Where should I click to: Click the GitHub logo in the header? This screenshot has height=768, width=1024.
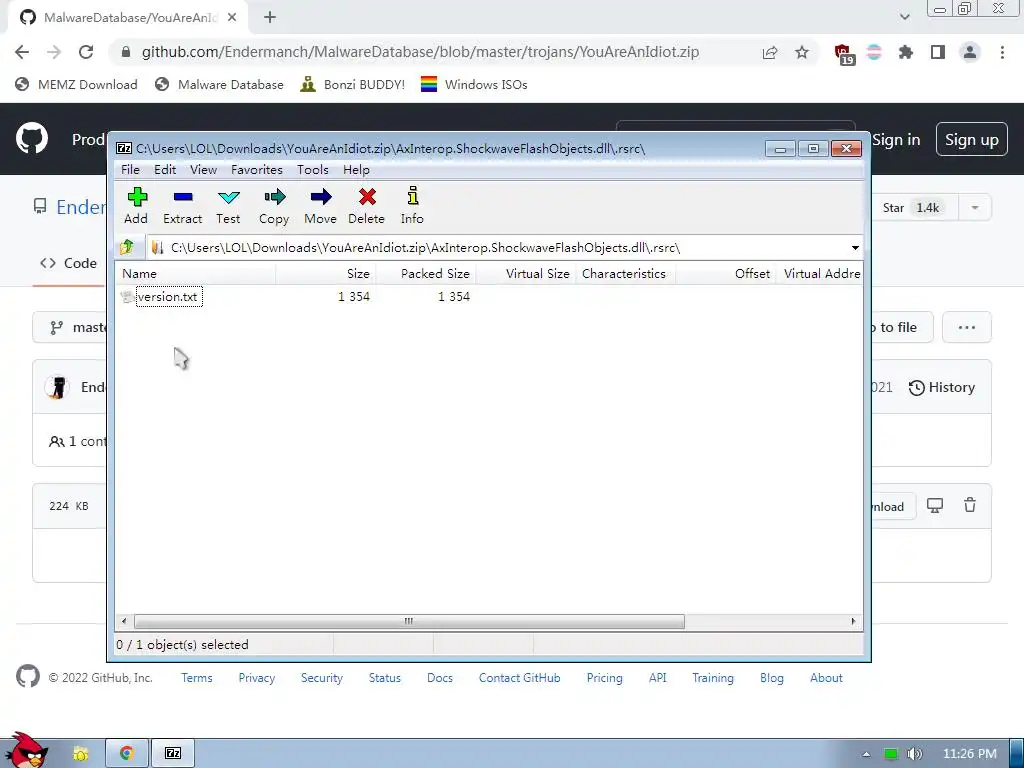[31, 138]
